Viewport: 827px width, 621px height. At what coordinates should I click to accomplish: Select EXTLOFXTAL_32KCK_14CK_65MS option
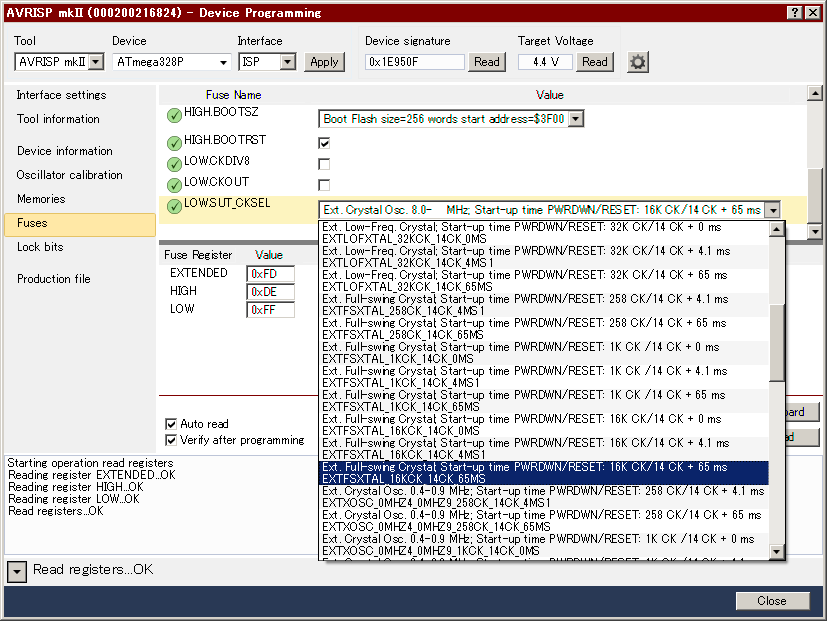tap(544, 281)
